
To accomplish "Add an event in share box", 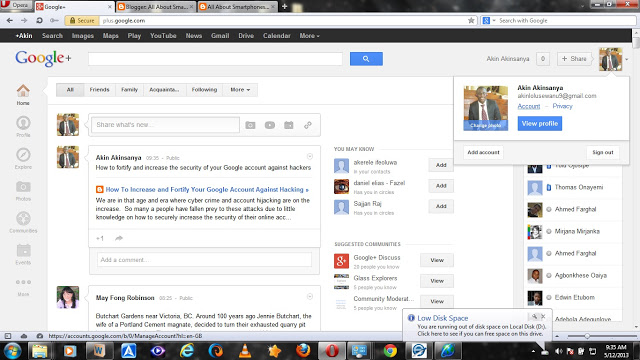I will pyautogui.click(x=289, y=125).
